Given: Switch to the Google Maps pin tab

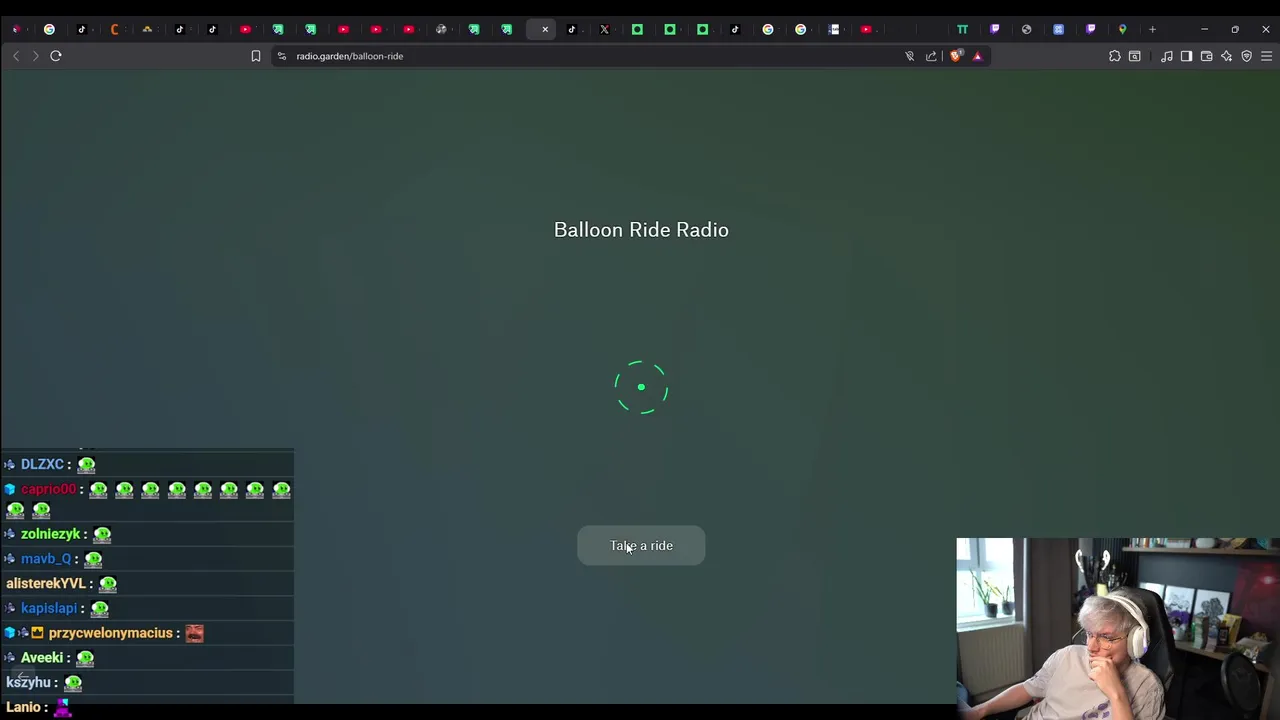Looking at the screenshot, I should (x=1122, y=29).
